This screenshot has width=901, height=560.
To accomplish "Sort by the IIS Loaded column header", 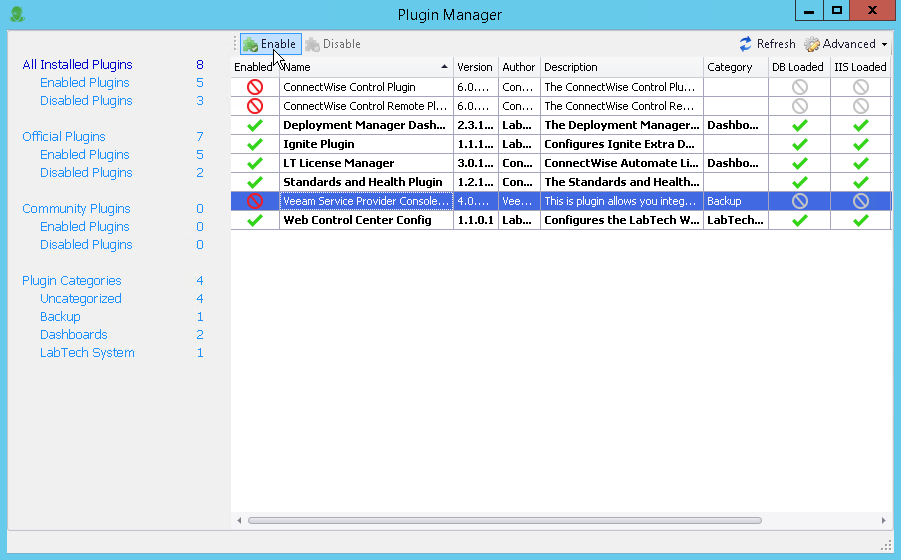I will click(860, 67).
